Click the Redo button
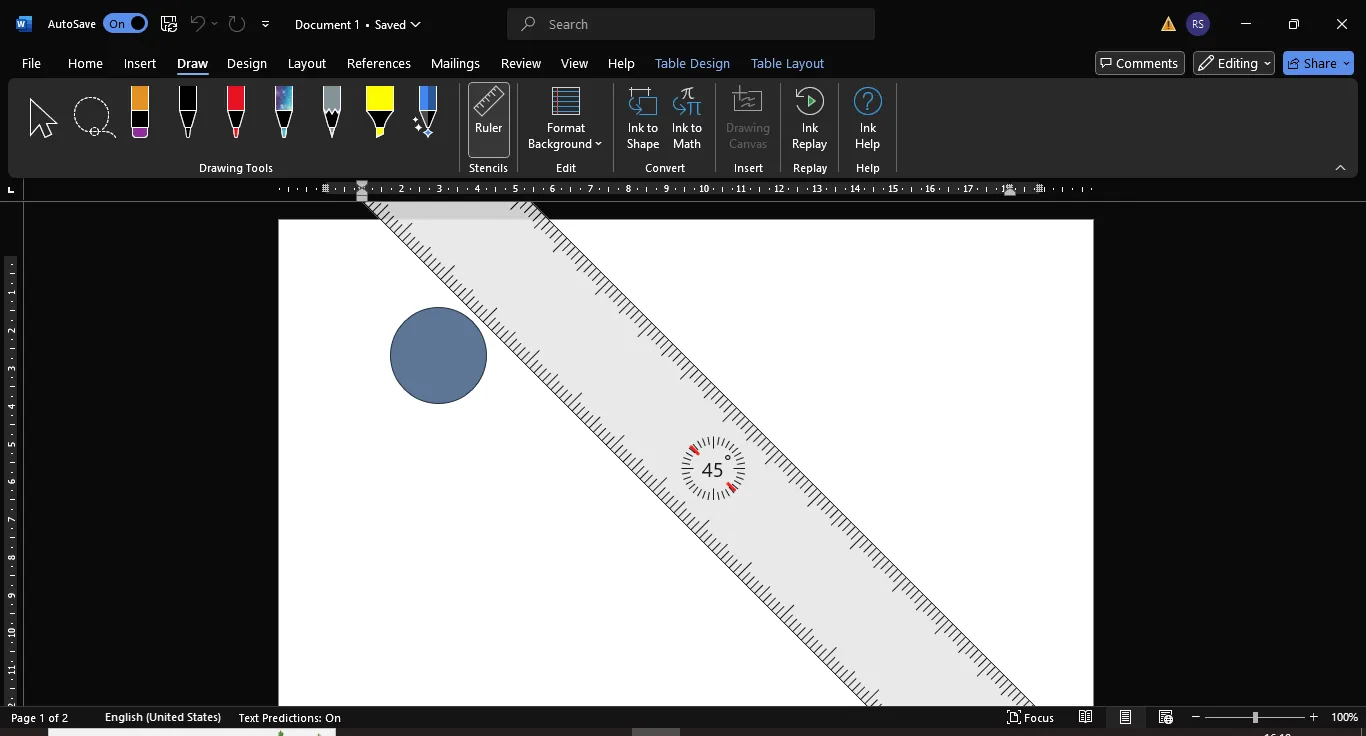Screen dimensions: 1366x736 [237, 24]
